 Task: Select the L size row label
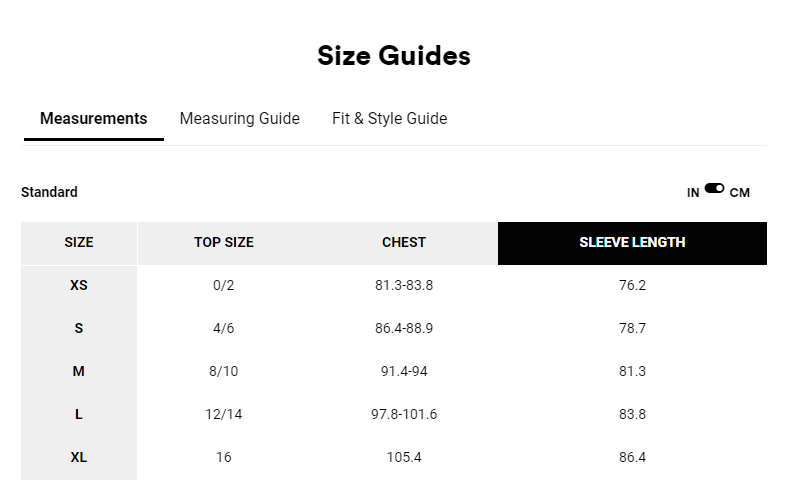79,415
